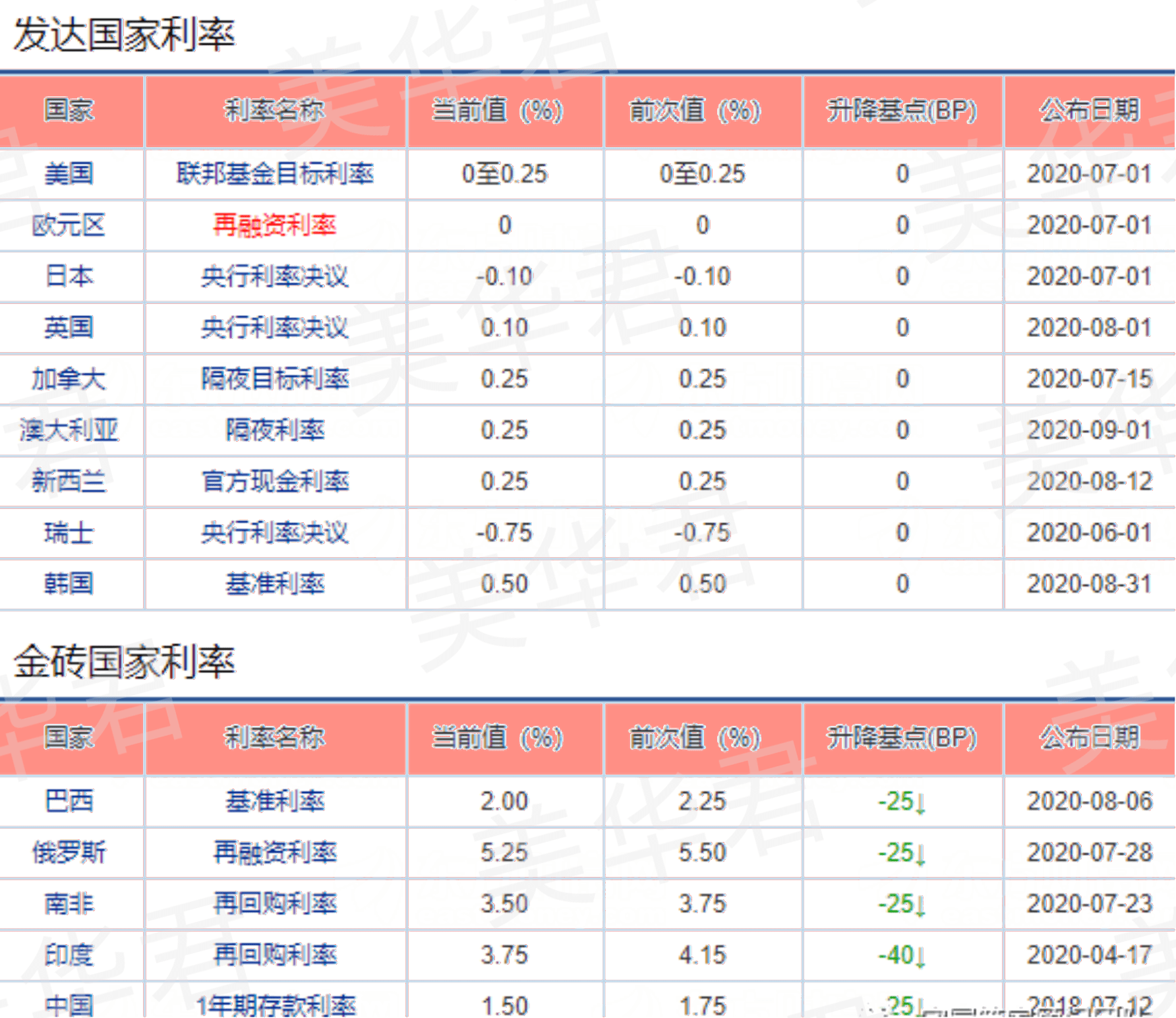Click the 官方现金利率 link
The height and width of the screenshot is (1018, 1176).
(x=275, y=481)
